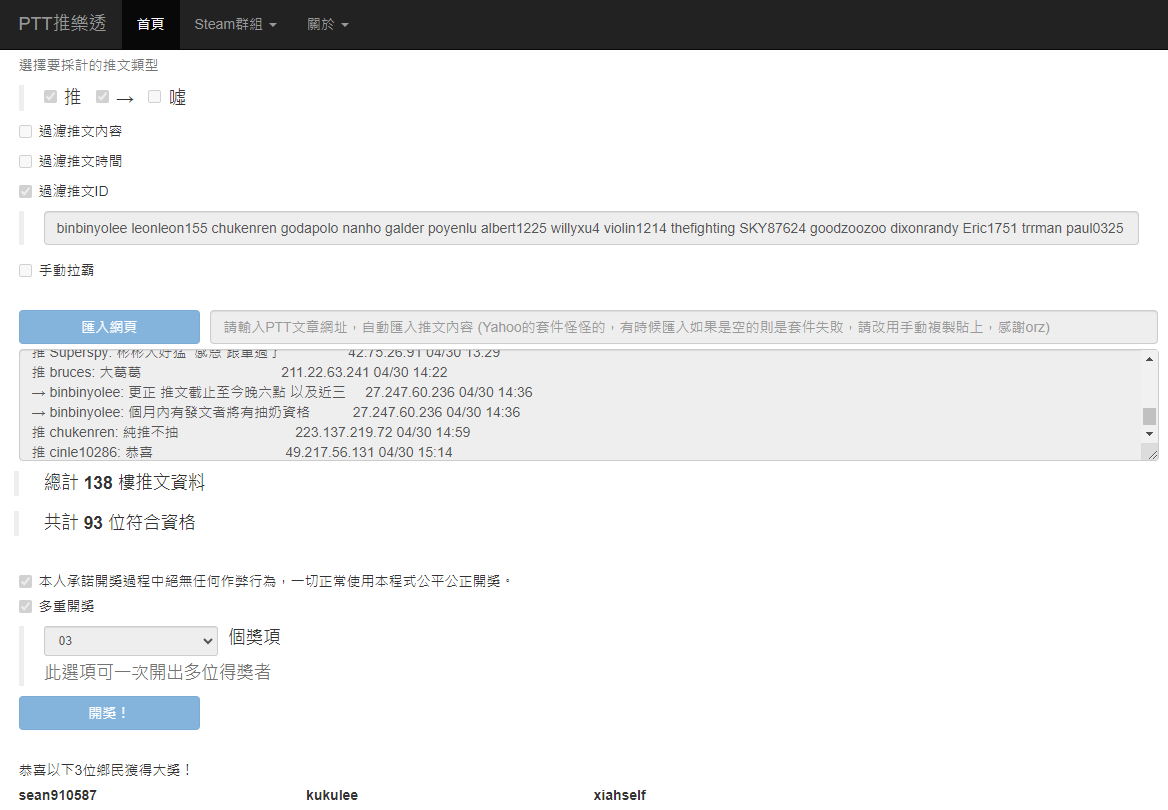The image size is (1168, 810).
Task: Click the 開獎！ button
Action: [x=110, y=713]
